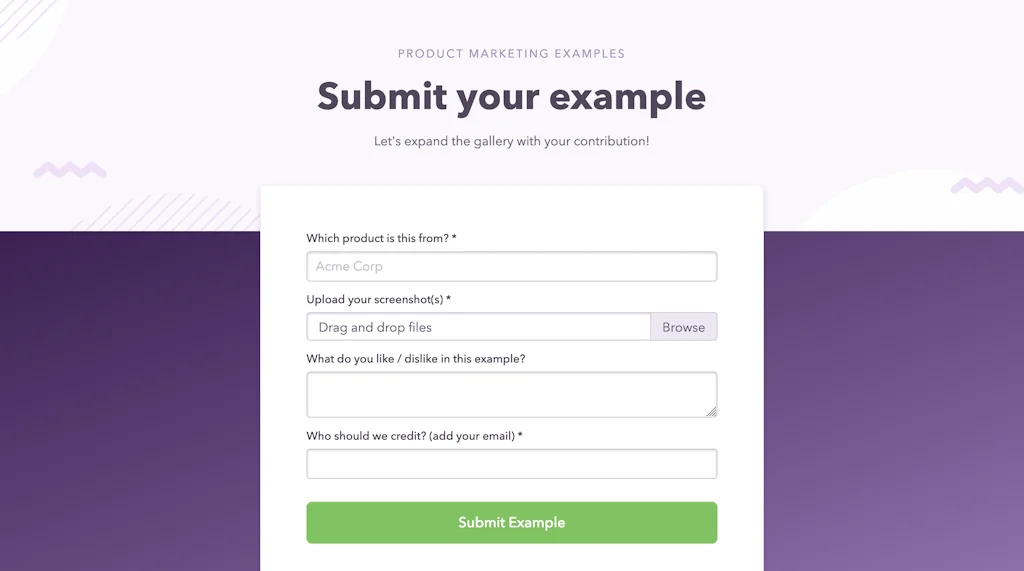Click the textarea resize handle corner
The width and height of the screenshot is (1024, 571).
coord(712,411)
